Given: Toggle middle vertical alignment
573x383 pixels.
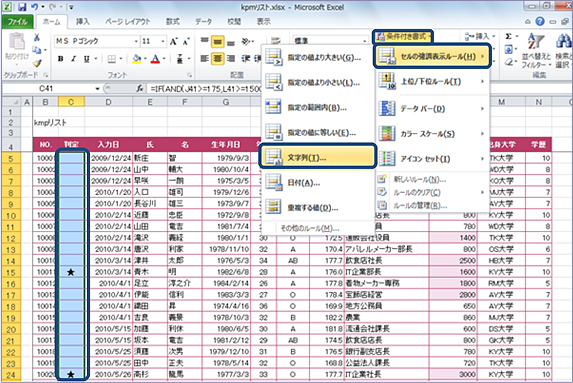Looking at the screenshot, I should pyautogui.click(x=217, y=42).
